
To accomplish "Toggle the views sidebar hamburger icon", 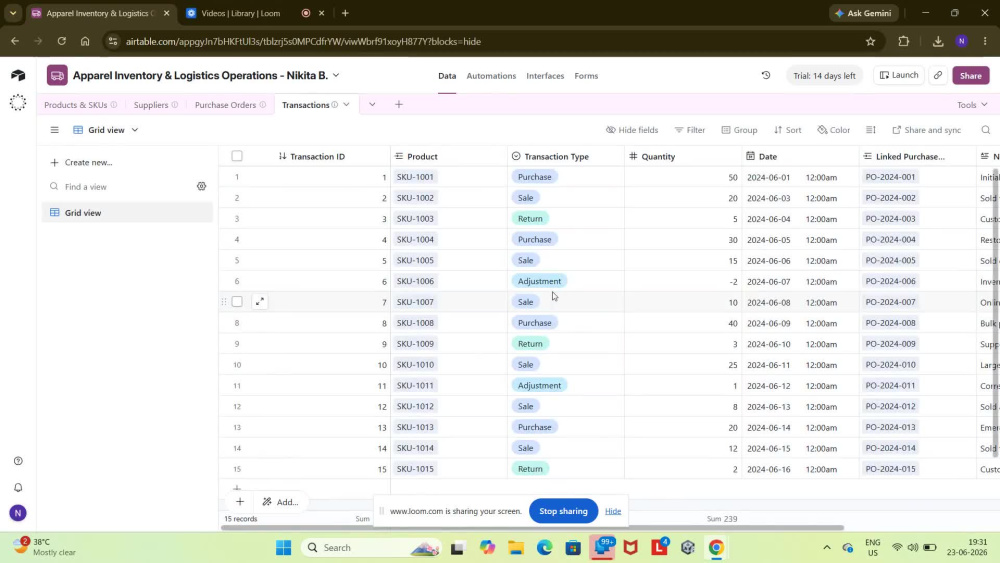I will click(x=55, y=130).
